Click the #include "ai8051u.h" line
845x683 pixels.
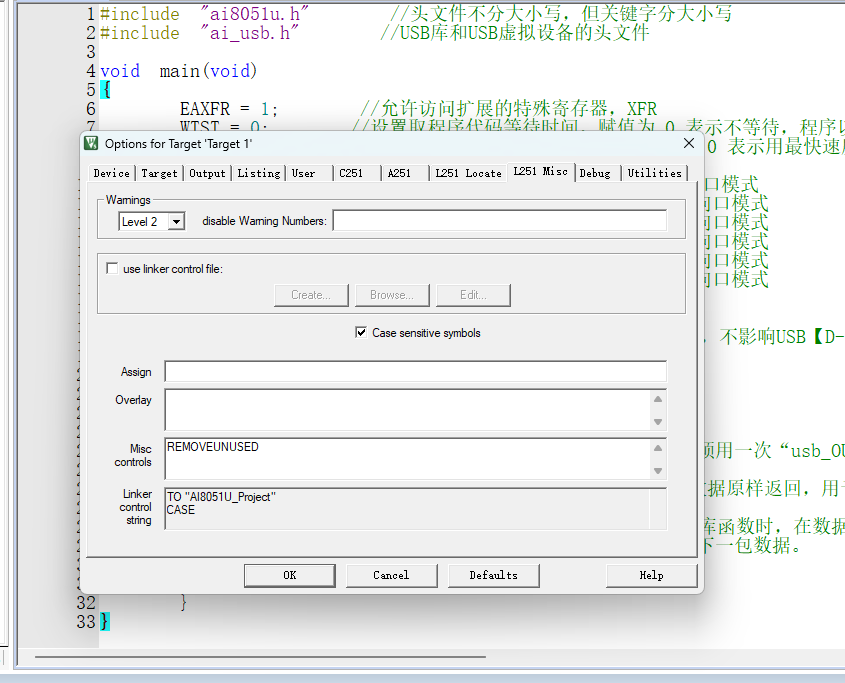click(x=204, y=13)
